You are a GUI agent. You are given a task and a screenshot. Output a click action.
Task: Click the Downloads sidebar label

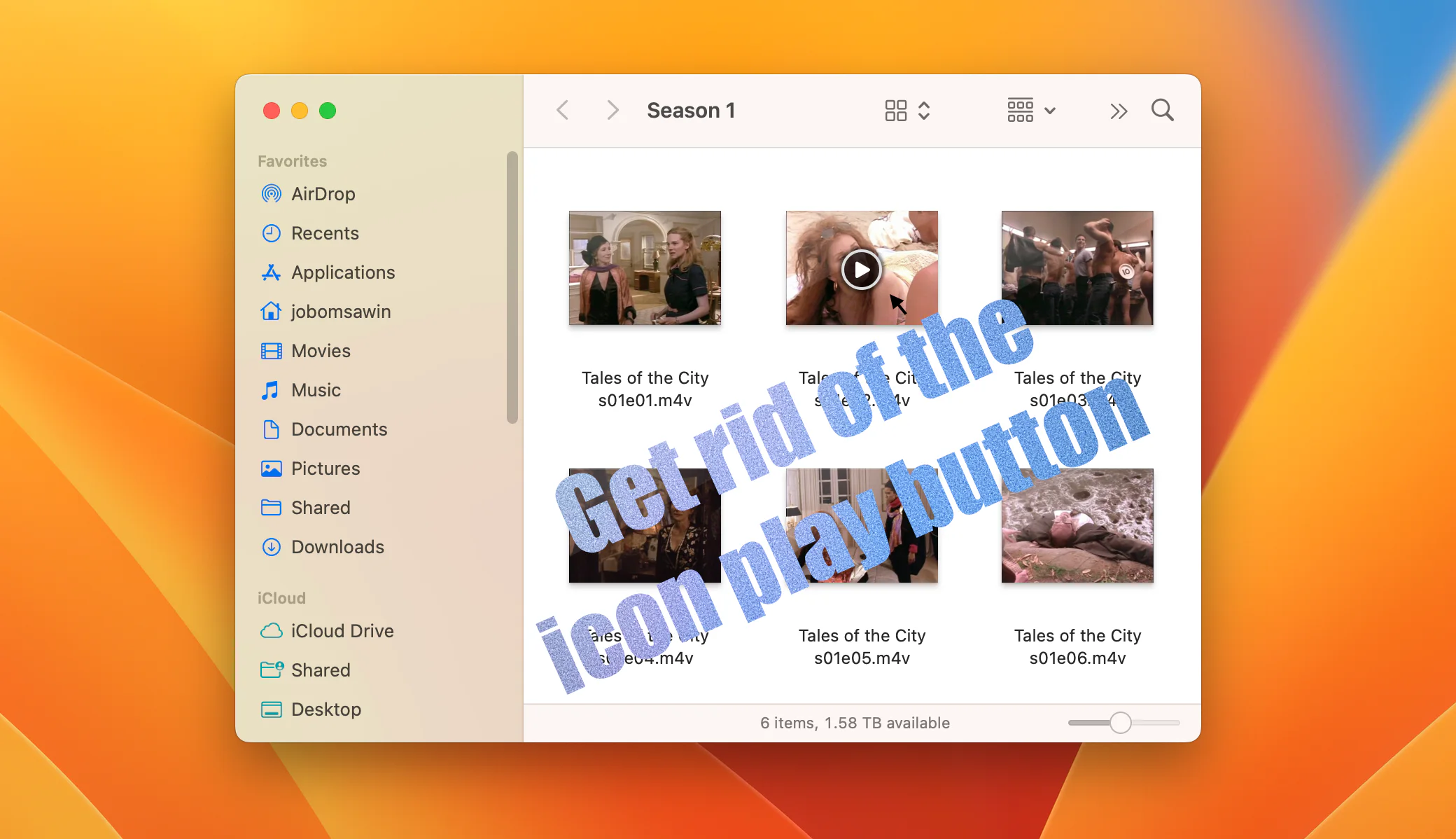point(337,547)
